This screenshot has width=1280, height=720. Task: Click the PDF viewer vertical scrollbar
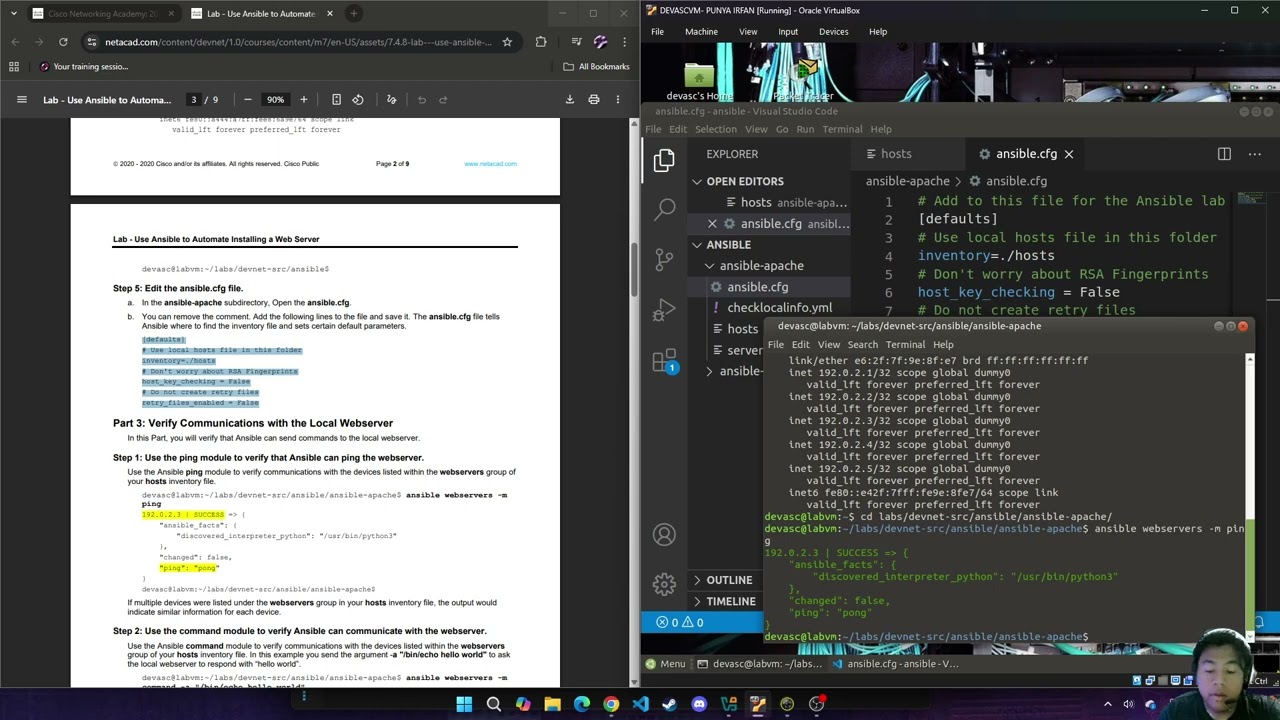click(633, 269)
